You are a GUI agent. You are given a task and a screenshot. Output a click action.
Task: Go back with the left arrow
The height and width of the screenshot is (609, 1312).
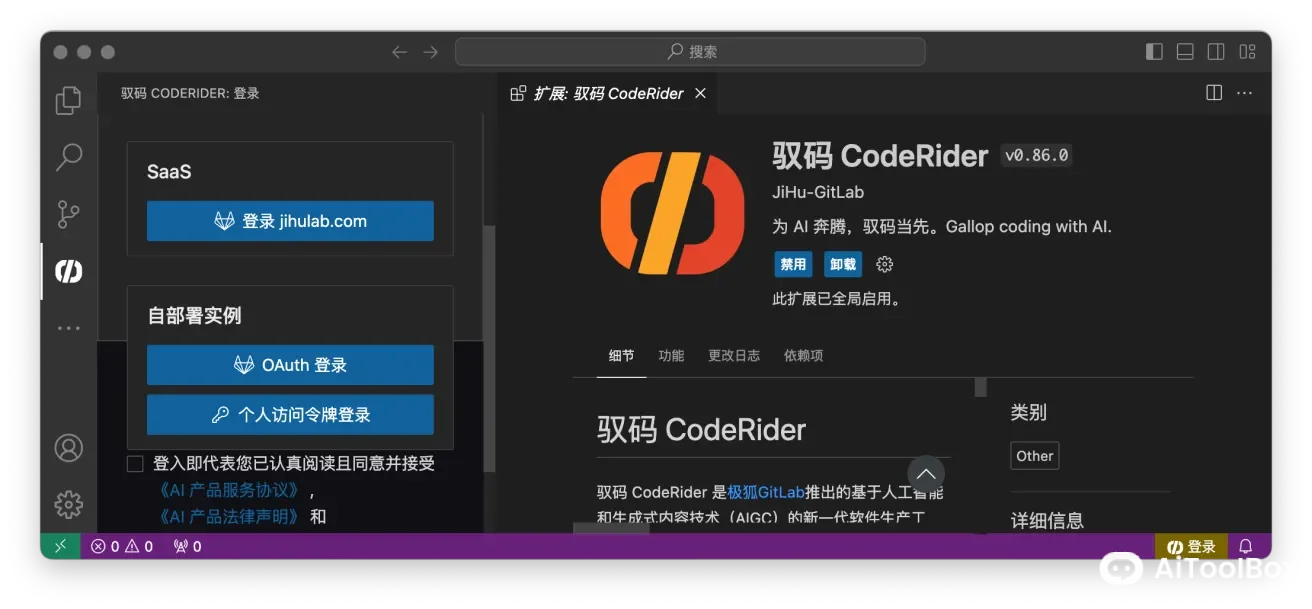pos(399,52)
